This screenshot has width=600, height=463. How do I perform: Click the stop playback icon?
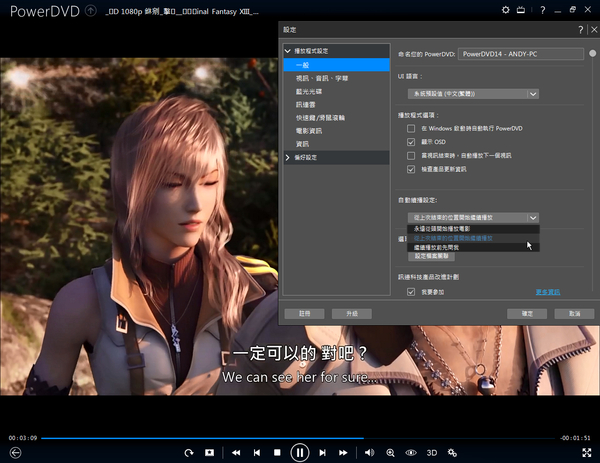click(x=277, y=453)
